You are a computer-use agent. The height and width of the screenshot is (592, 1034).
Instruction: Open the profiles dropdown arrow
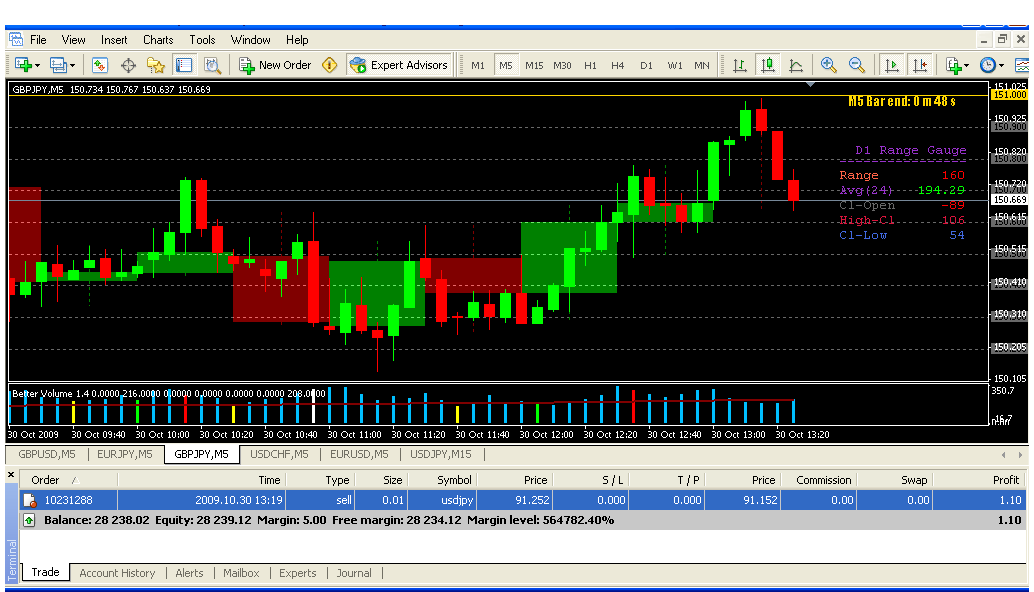pyautogui.click(x=72, y=66)
